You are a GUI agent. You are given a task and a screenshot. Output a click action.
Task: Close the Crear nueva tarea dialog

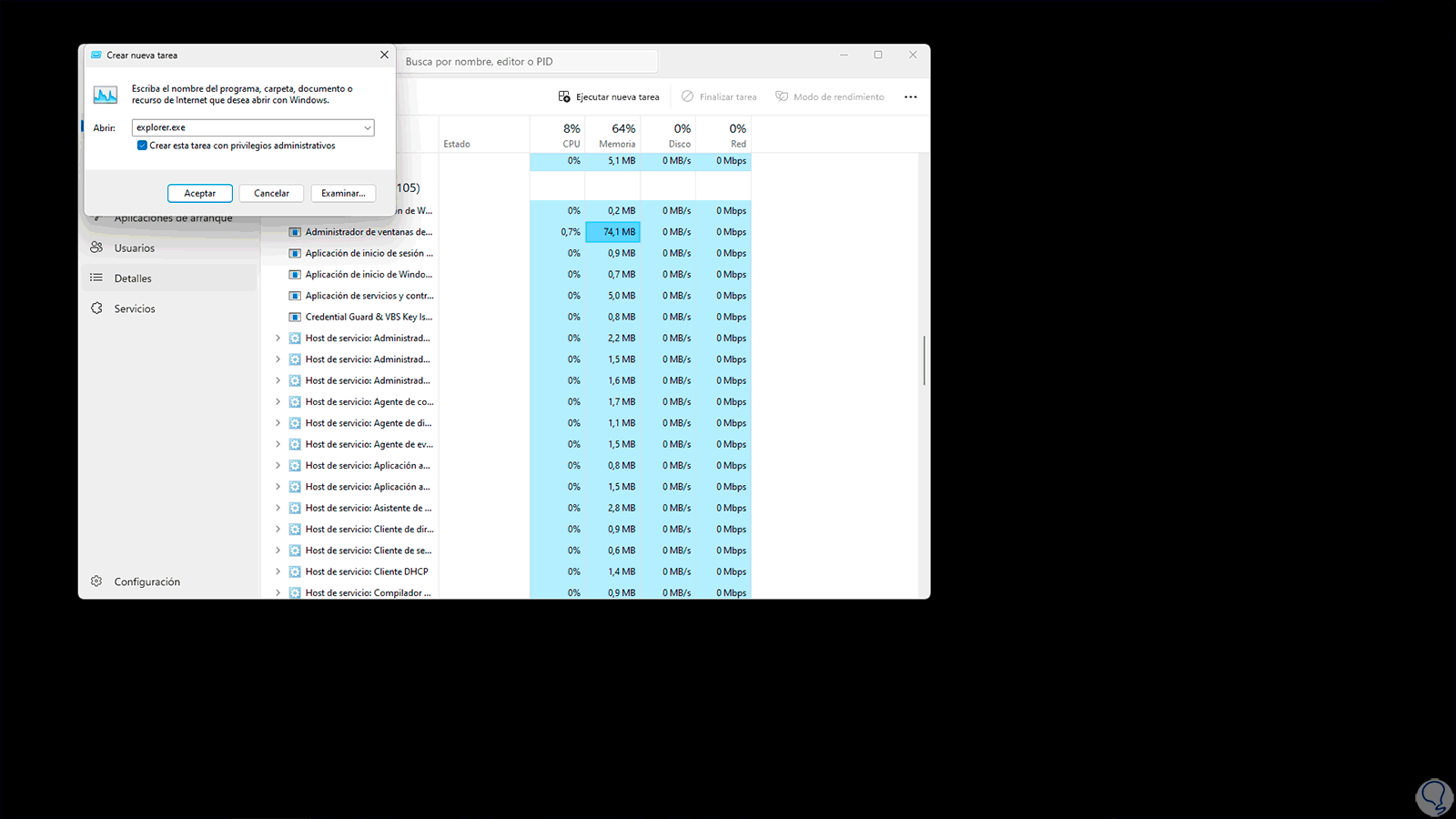point(384,55)
